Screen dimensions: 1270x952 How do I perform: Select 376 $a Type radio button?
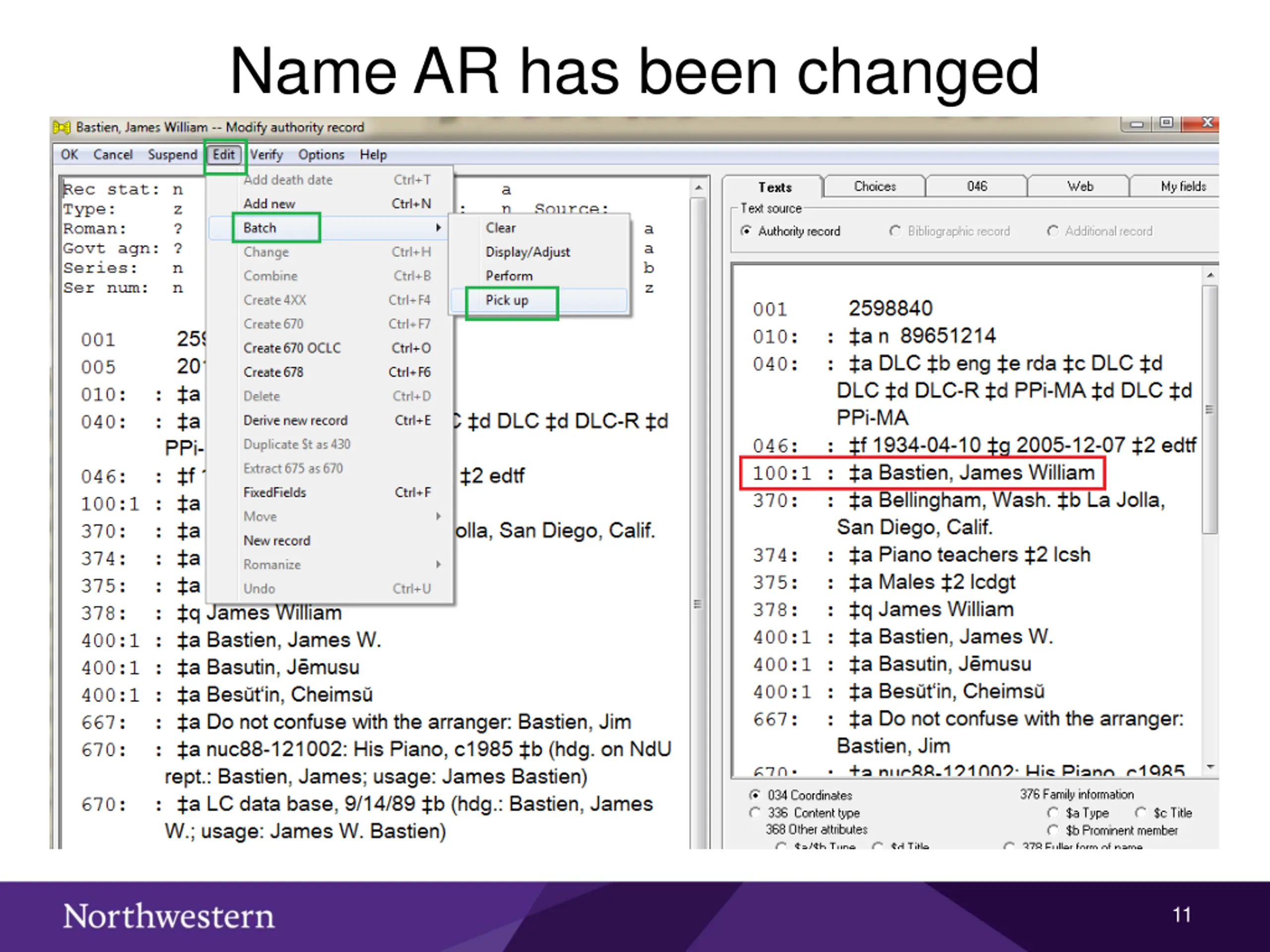tap(1053, 813)
